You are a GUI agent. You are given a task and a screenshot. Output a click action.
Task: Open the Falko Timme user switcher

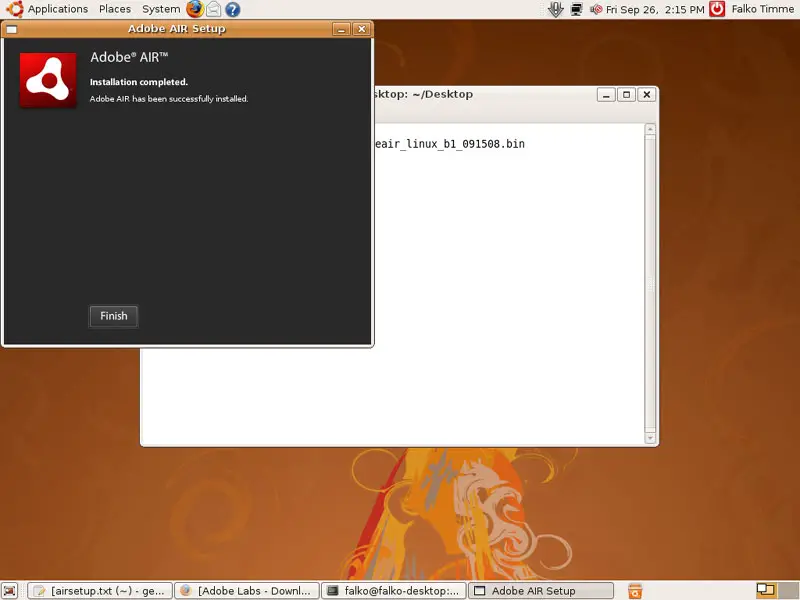click(x=763, y=9)
